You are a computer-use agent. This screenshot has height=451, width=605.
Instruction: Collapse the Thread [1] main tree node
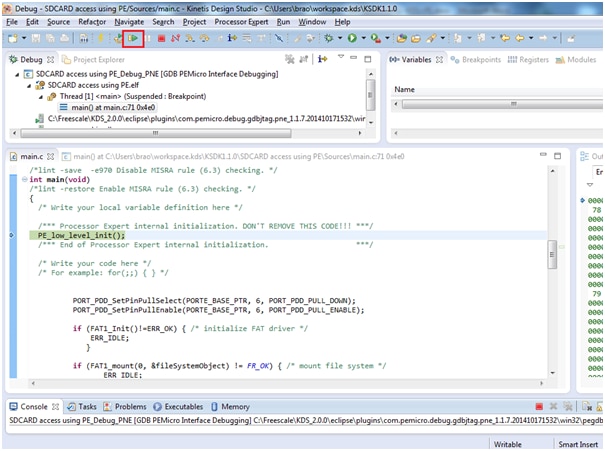(39, 96)
